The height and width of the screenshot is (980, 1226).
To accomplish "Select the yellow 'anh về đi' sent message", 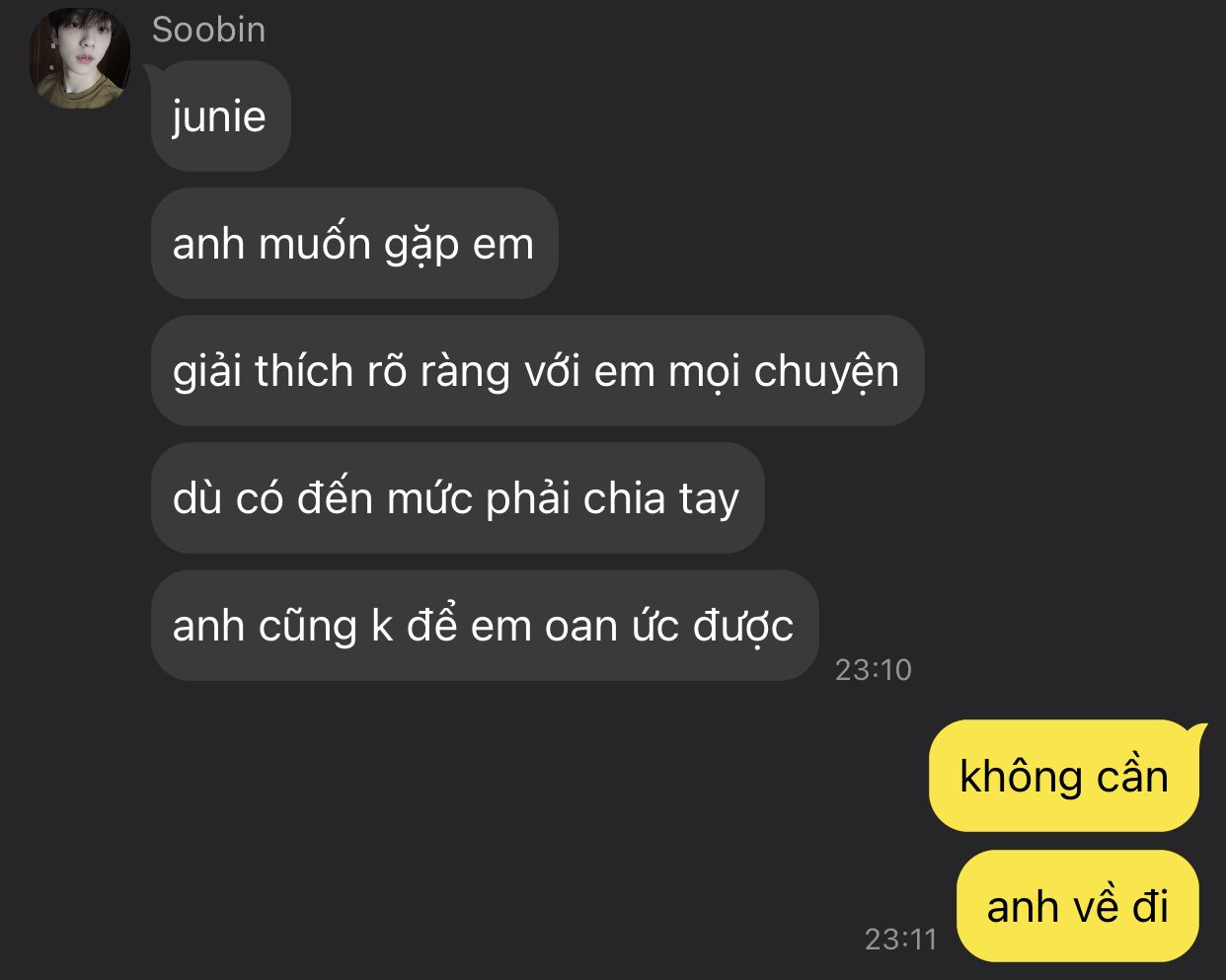I will point(1078,905).
